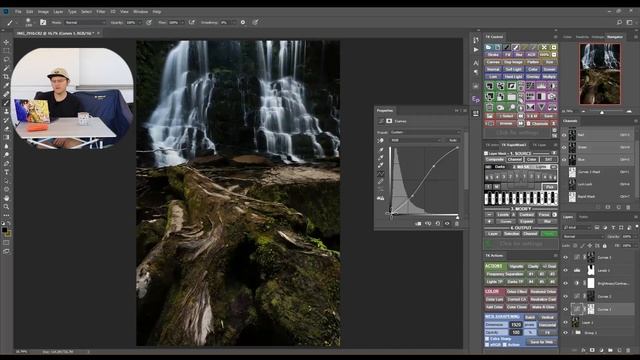Image resolution: width=640 pixels, height=360 pixels.
Task: Open the File menu
Action: [x=18, y=12]
